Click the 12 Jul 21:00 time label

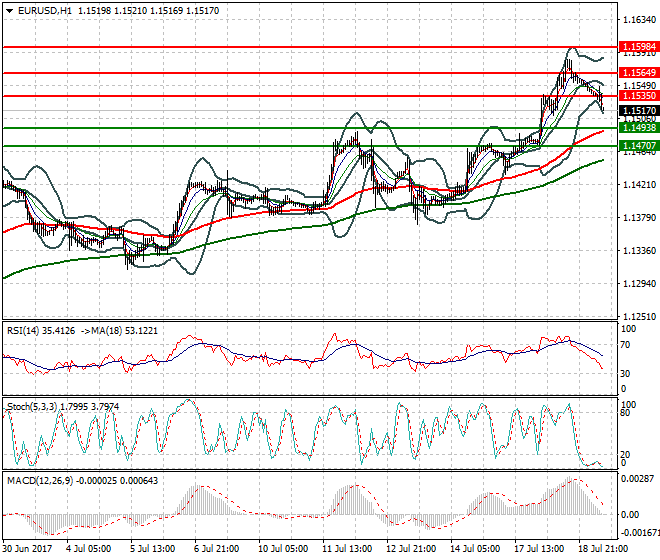pos(411,549)
